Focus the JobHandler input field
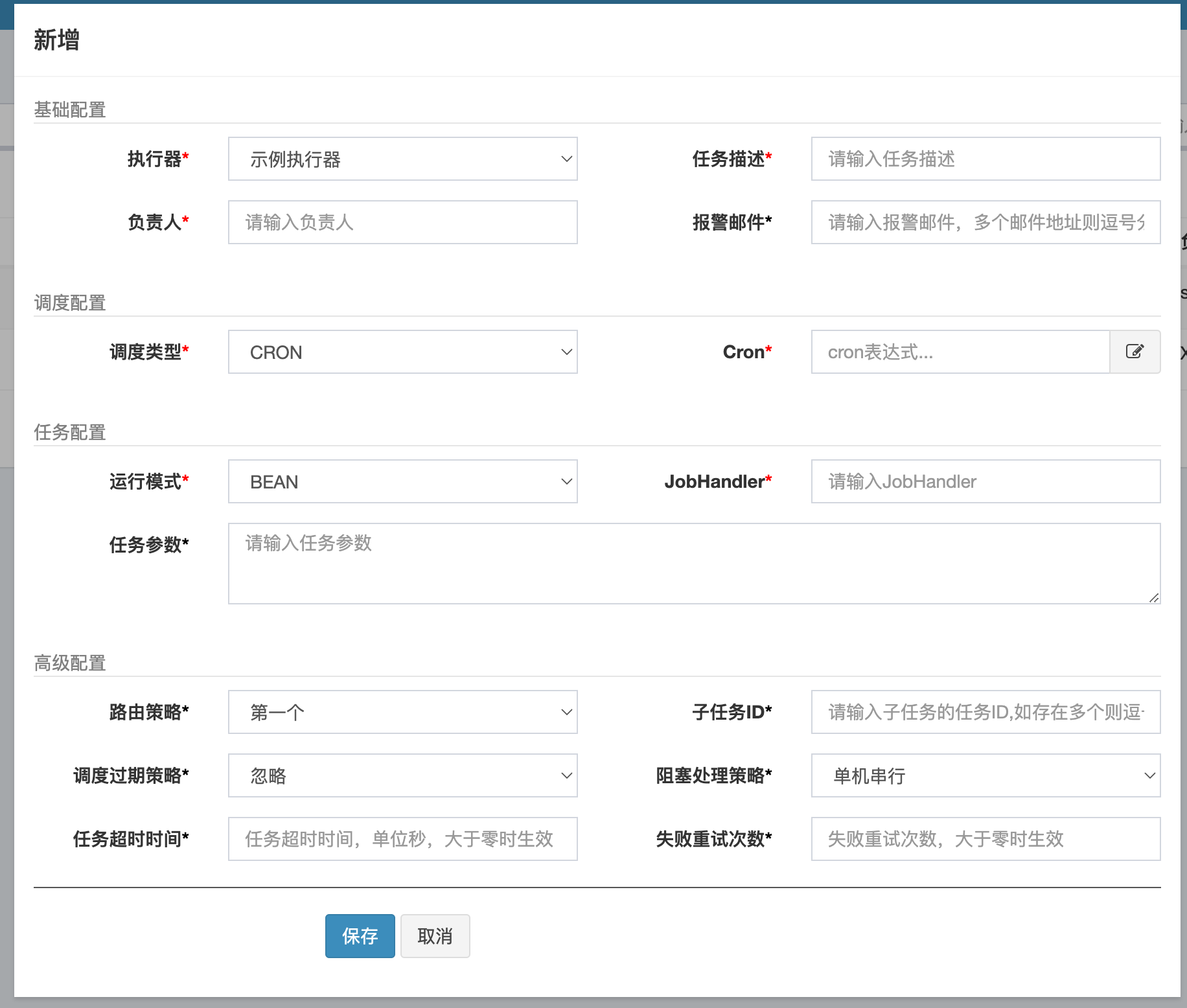This screenshot has height=1008, width=1187. pyautogui.click(x=985, y=481)
